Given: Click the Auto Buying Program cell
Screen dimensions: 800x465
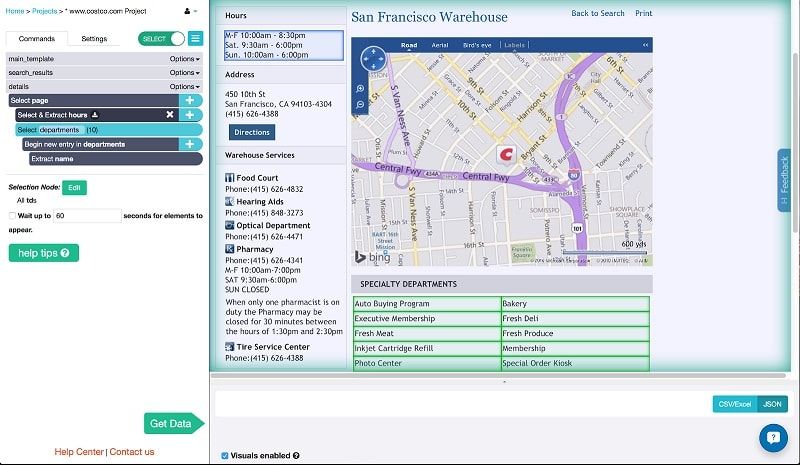Looking at the screenshot, I should click(x=428, y=304).
